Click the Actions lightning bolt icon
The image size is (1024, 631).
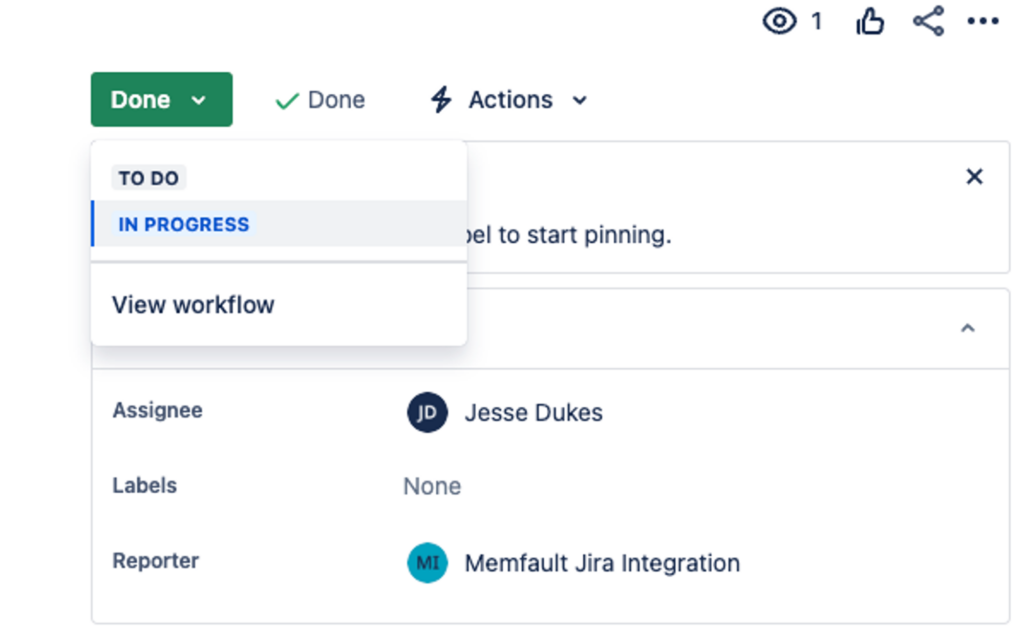pyautogui.click(x=440, y=99)
